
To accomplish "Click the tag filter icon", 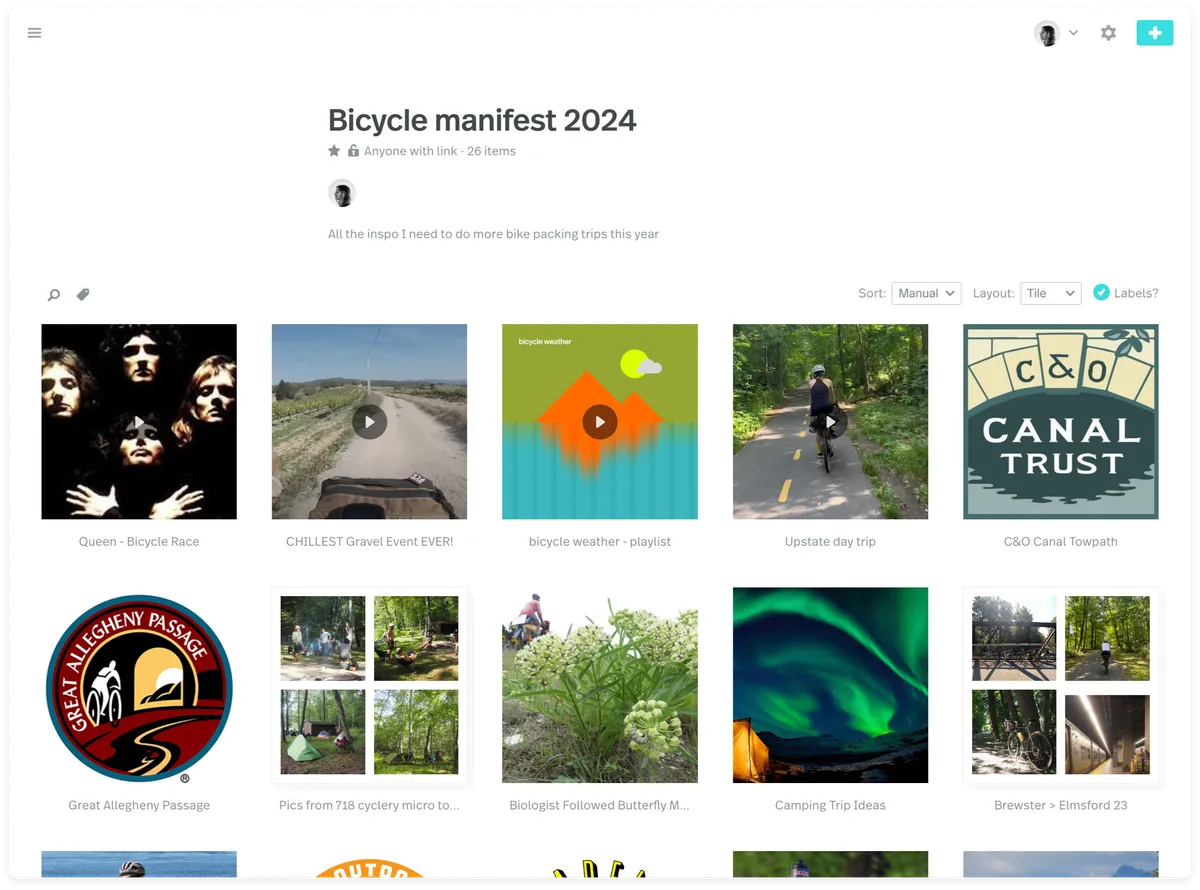I will click(83, 294).
